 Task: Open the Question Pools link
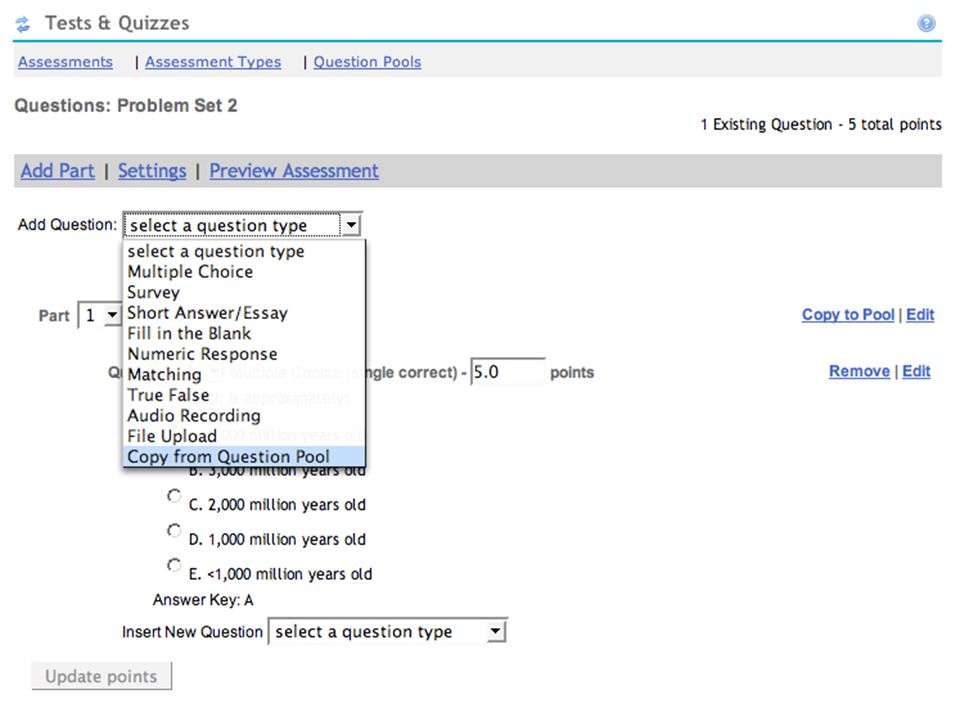tap(367, 62)
